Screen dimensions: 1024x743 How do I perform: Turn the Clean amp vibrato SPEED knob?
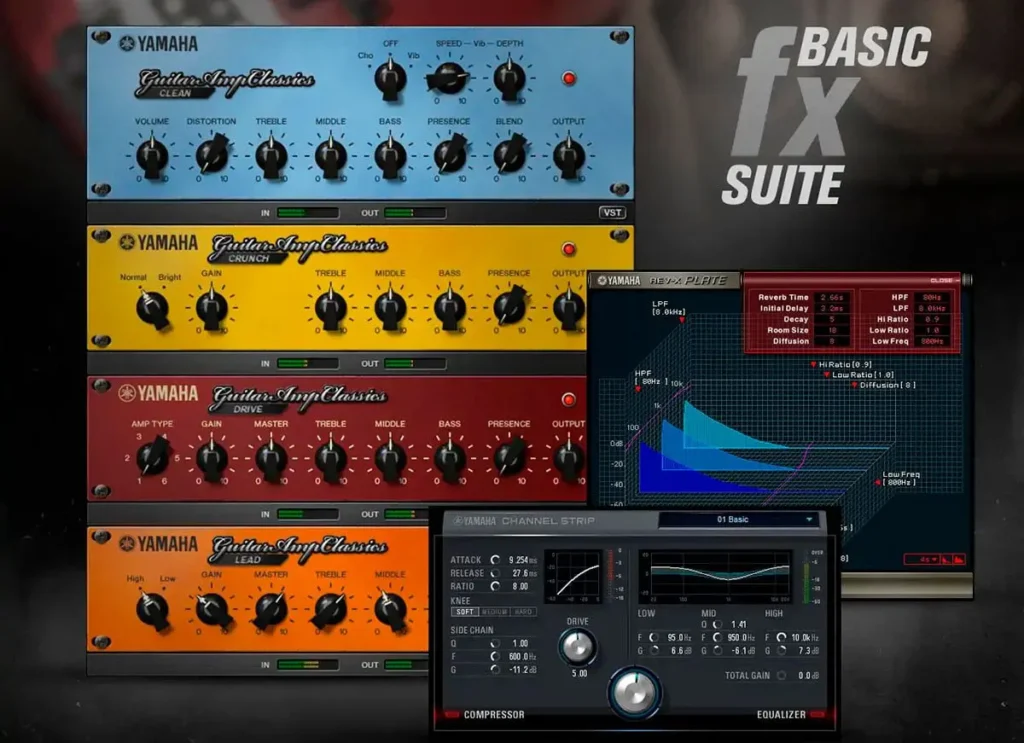pyautogui.click(x=449, y=79)
